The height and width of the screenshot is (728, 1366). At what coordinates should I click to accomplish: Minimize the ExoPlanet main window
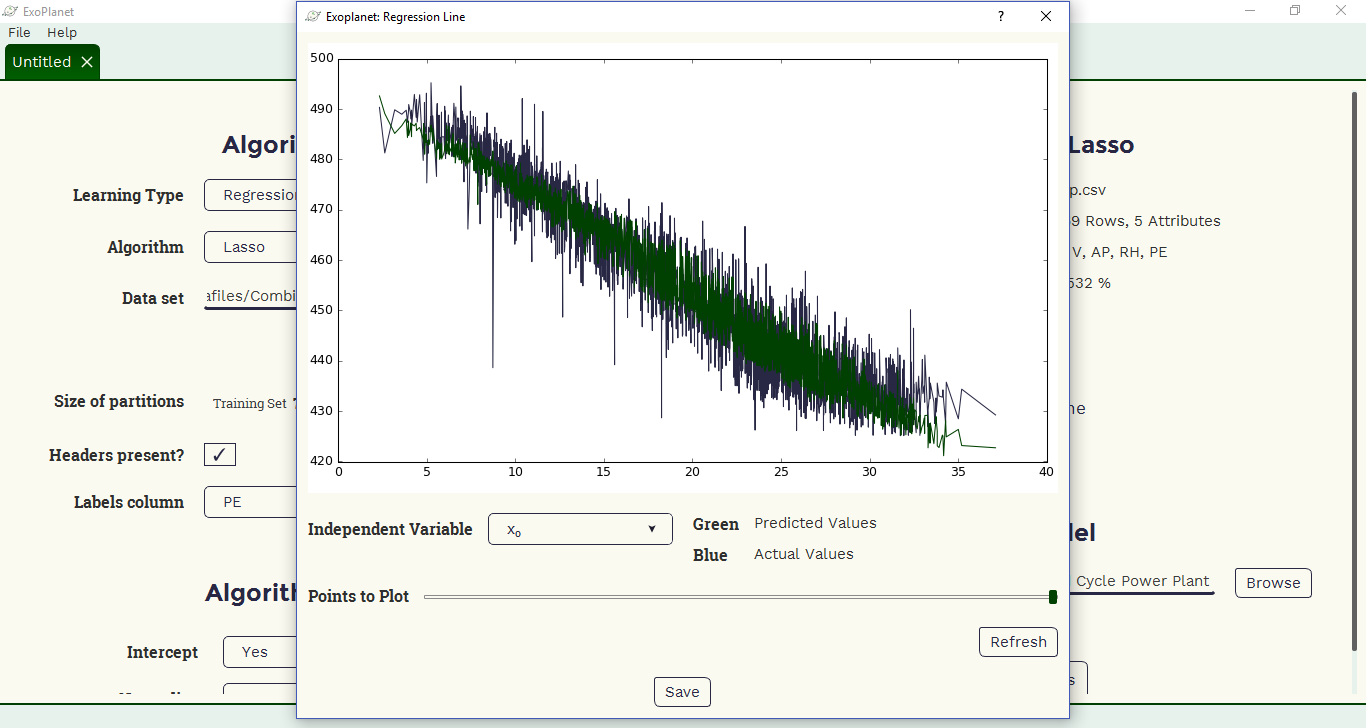(x=1250, y=11)
